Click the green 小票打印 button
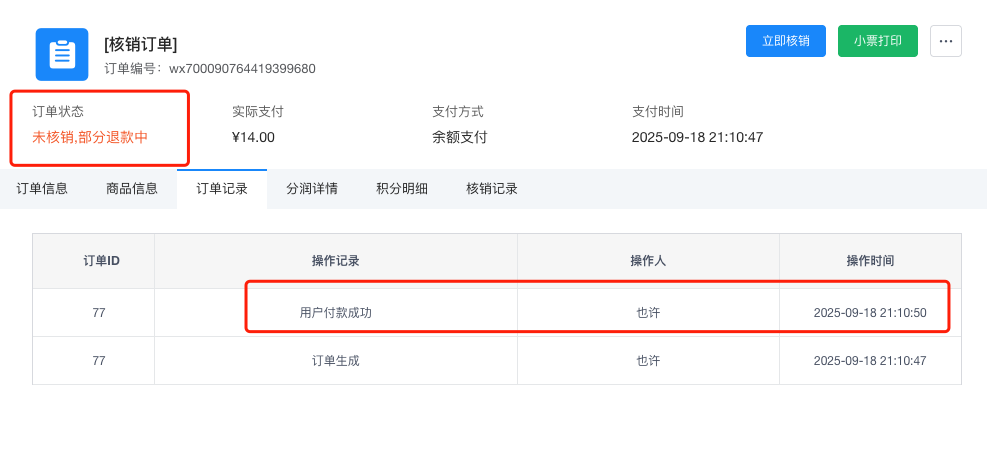The height and width of the screenshot is (462, 987). pos(877,41)
